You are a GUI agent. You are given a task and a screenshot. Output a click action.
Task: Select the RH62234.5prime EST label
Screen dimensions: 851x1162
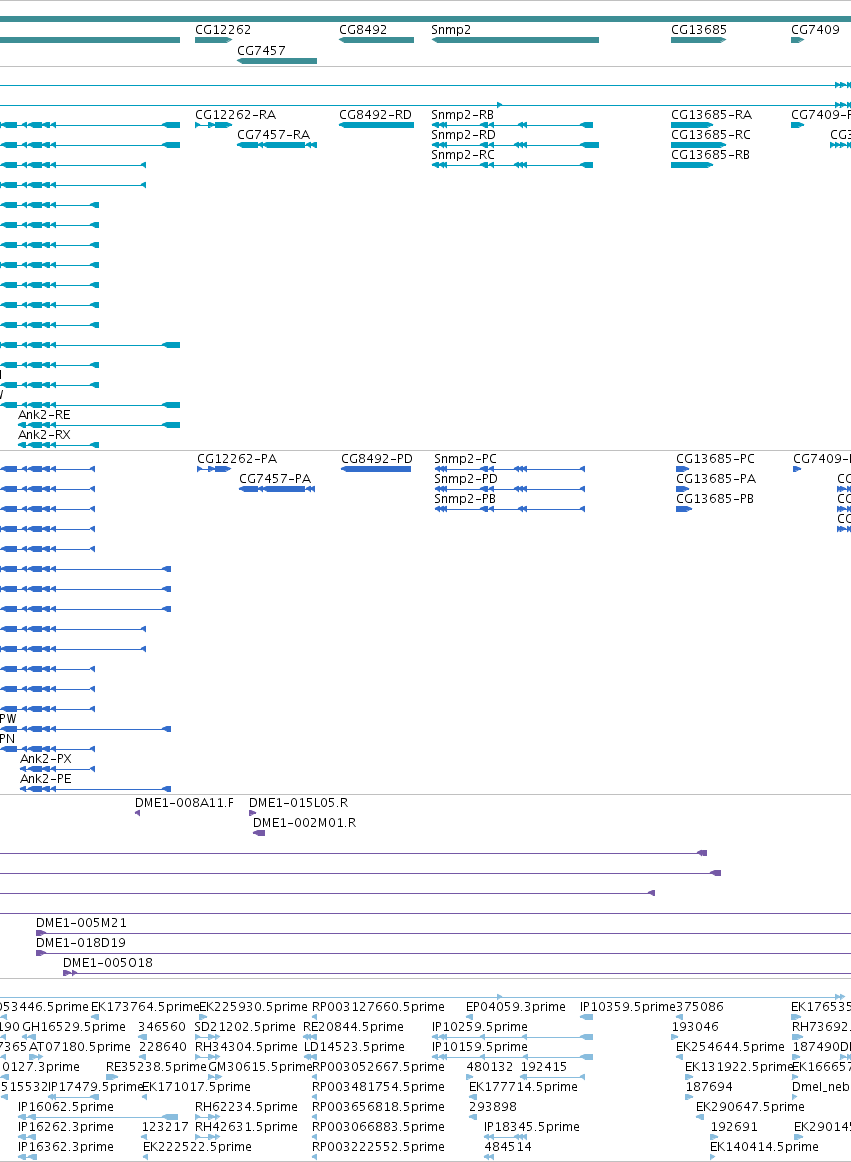click(246, 1107)
